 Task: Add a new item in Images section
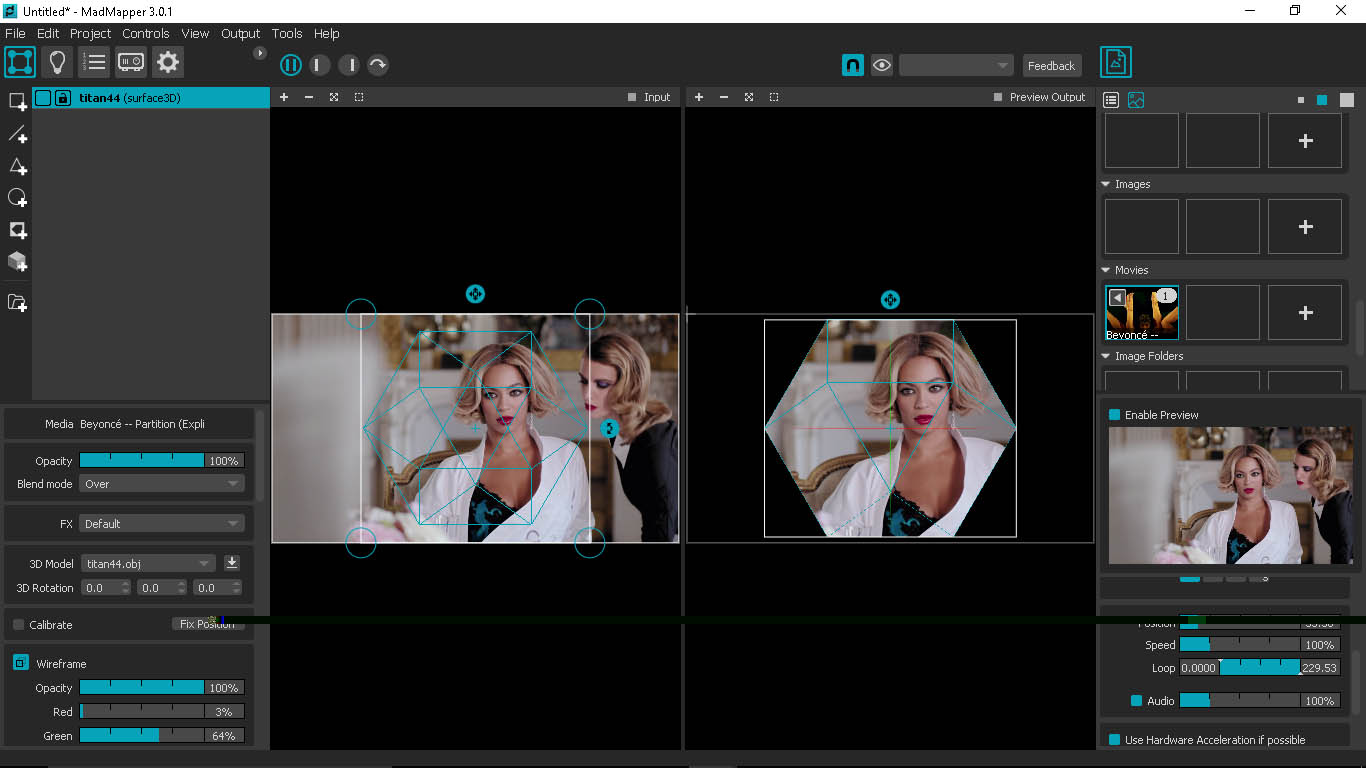tap(1305, 227)
